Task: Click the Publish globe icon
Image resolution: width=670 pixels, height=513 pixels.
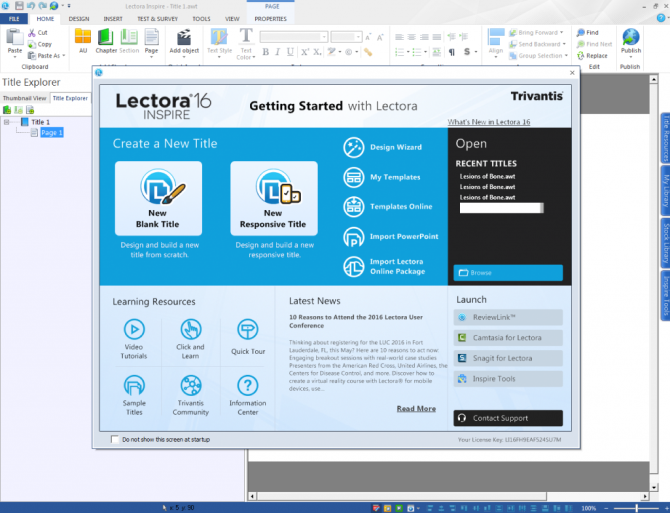Action: (x=631, y=37)
